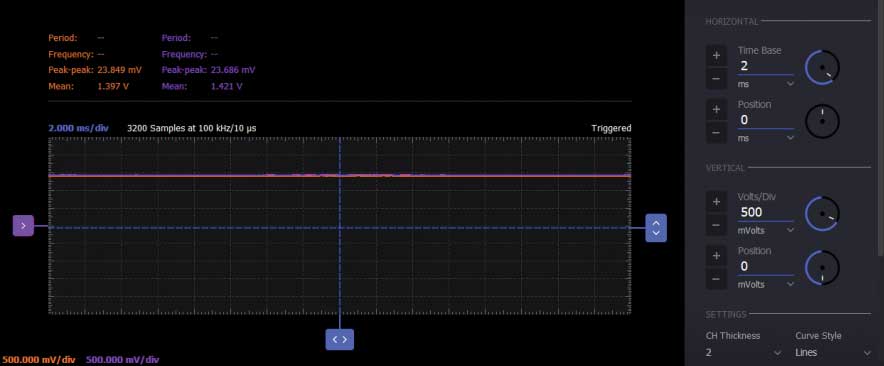Click the Time Base value field
884x366 pixels.
pyautogui.click(x=765, y=66)
